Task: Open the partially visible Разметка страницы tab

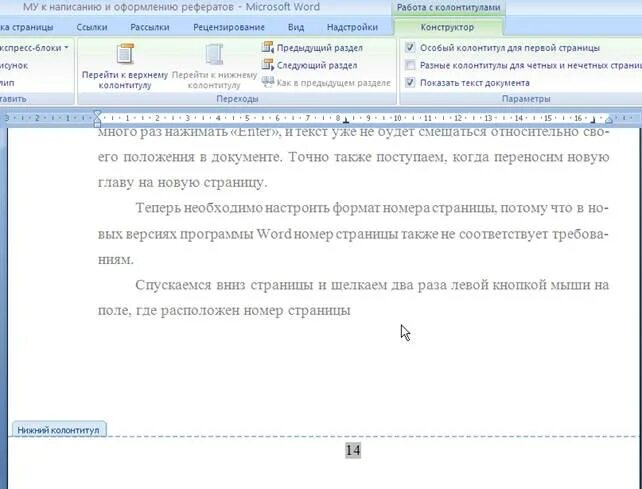Action: [x=27, y=27]
